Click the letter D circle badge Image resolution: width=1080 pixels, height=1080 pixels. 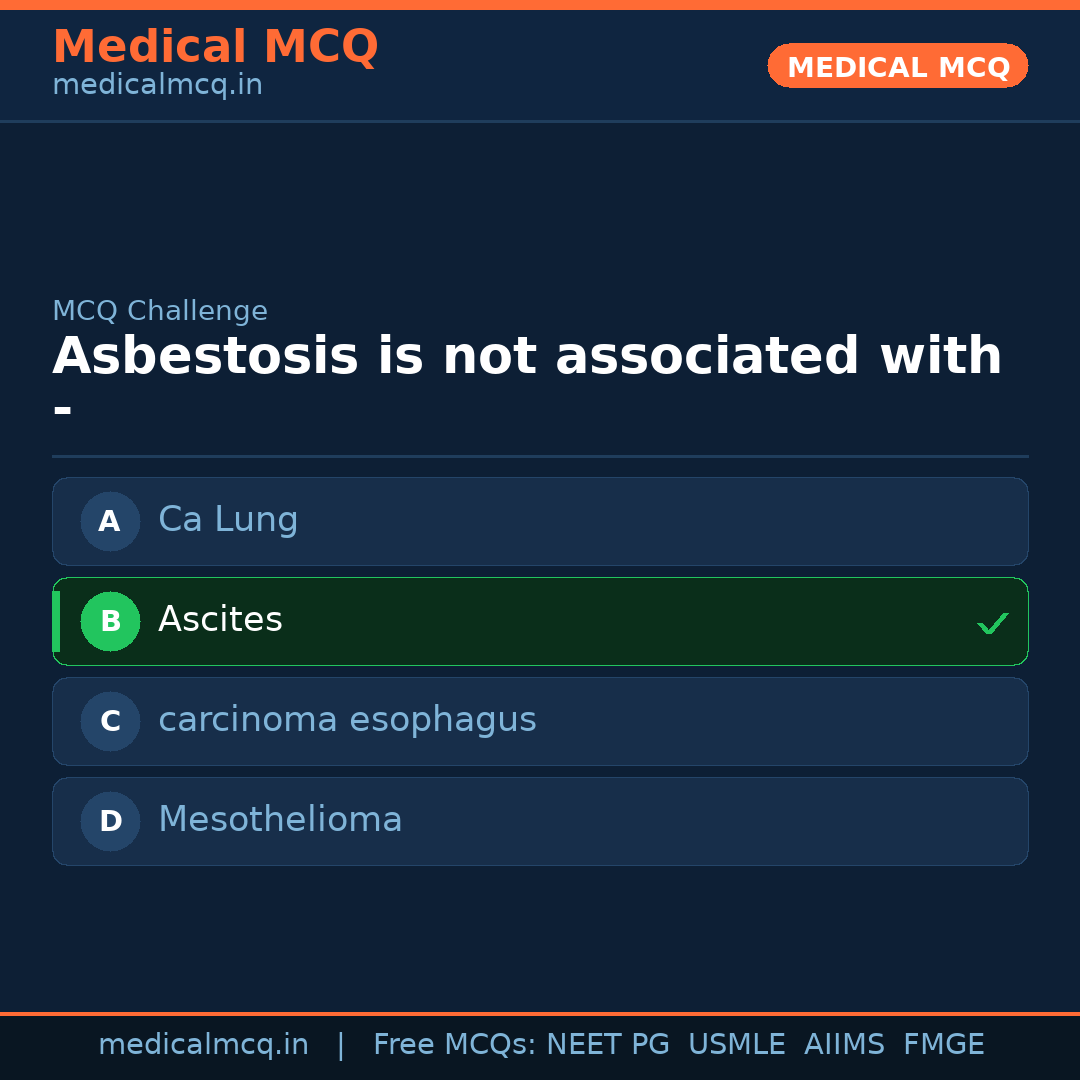(x=110, y=821)
